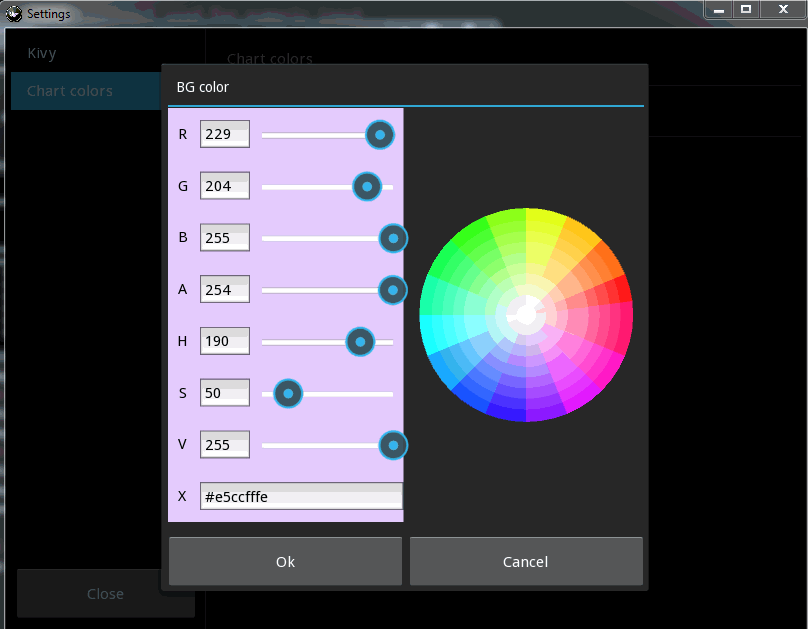Click the Ok button
Screen dimensions: 808x629
coord(285,561)
